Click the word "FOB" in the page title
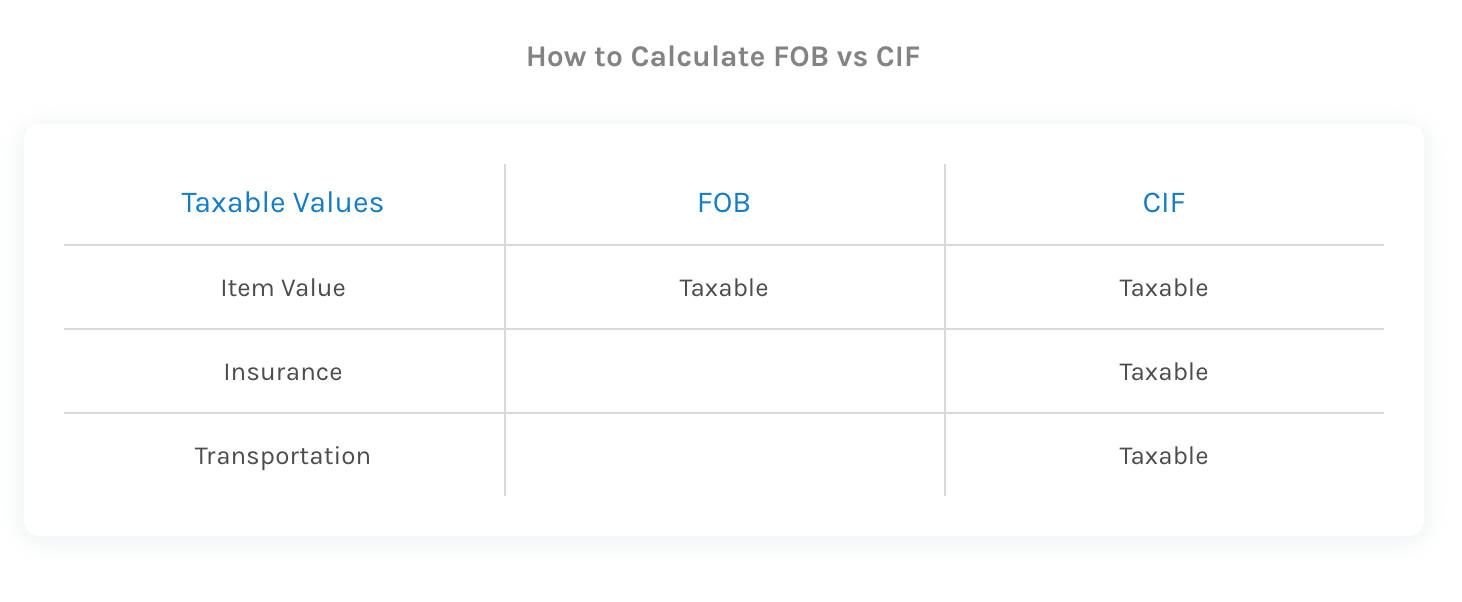The height and width of the screenshot is (602, 1462). tap(801, 57)
